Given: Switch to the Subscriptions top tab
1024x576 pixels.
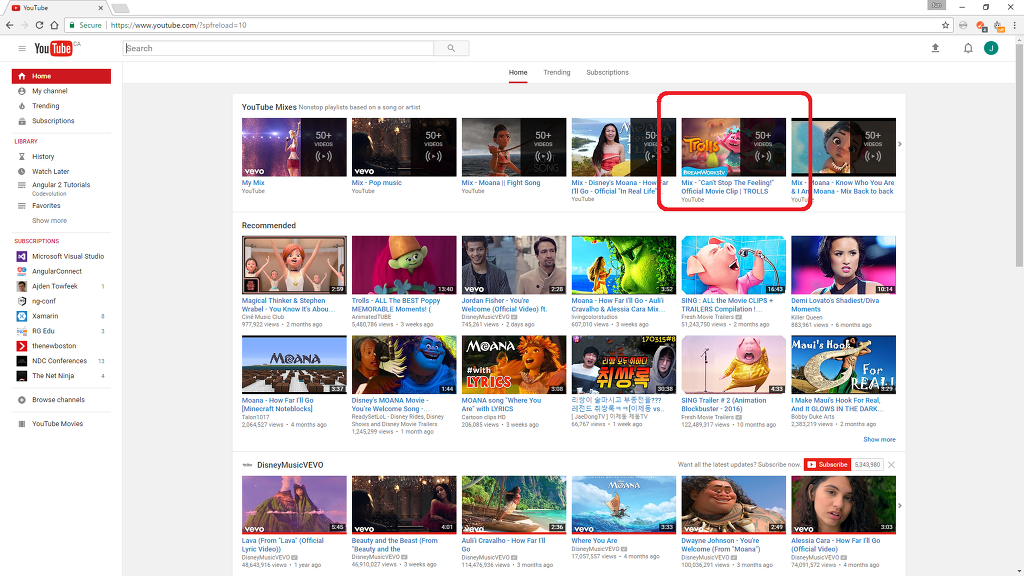Looking at the screenshot, I should coord(607,72).
